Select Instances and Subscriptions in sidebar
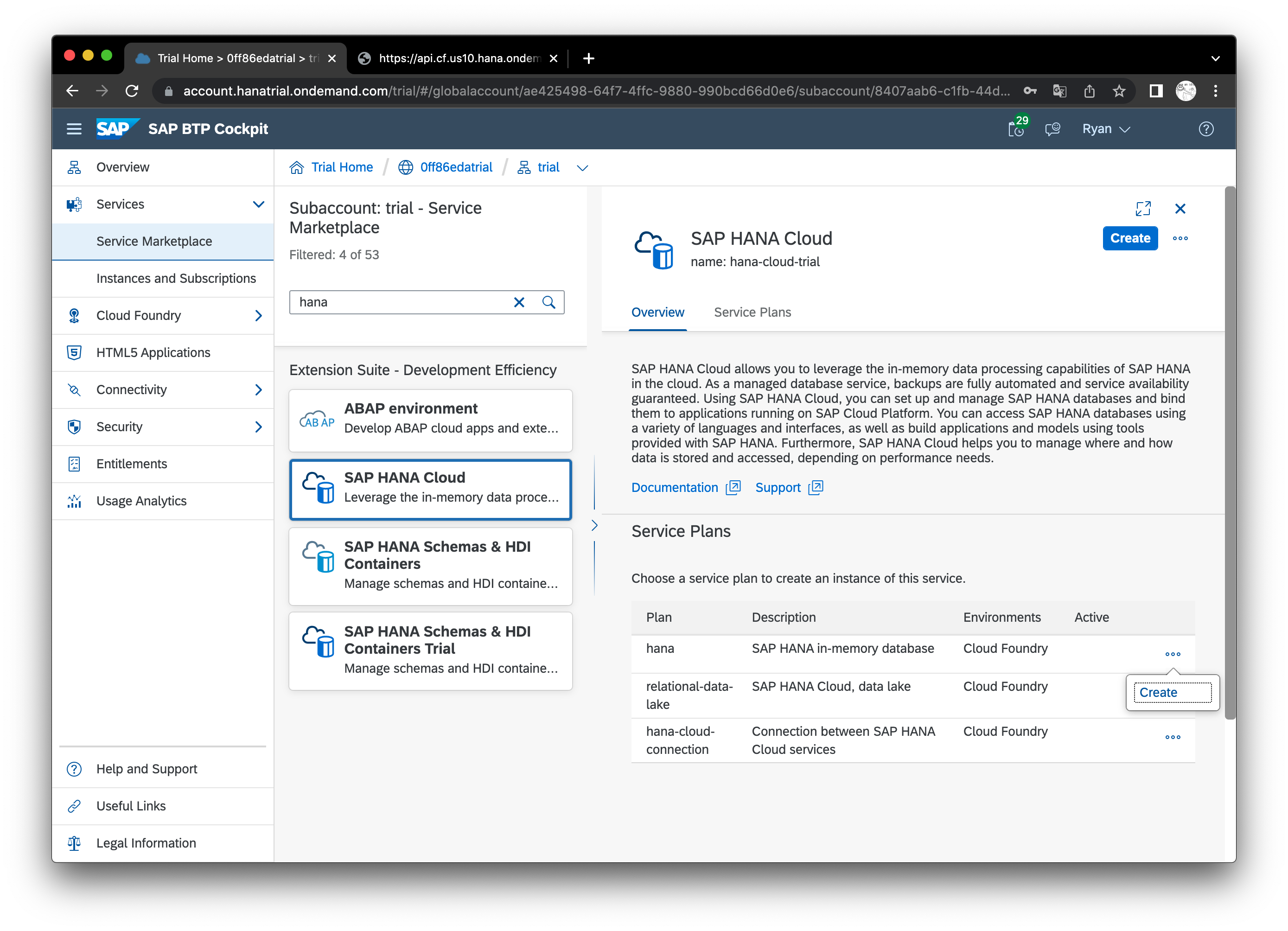Viewport: 1288px width, 931px height. [x=176, y=278]
